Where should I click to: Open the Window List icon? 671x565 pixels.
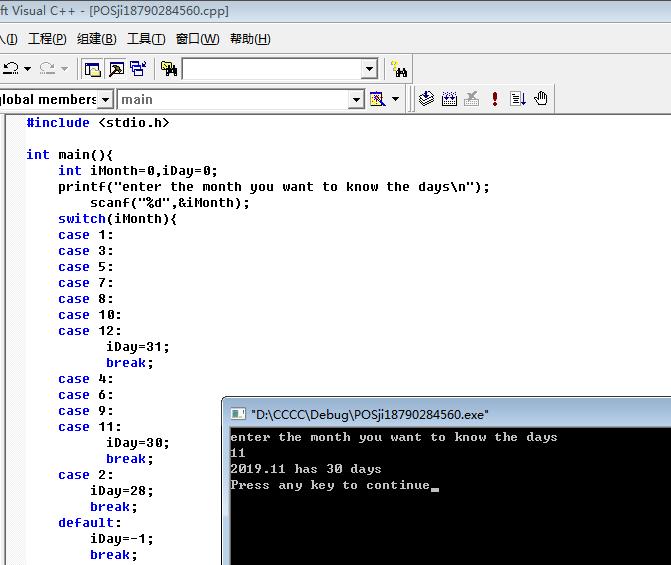point(138,68)
